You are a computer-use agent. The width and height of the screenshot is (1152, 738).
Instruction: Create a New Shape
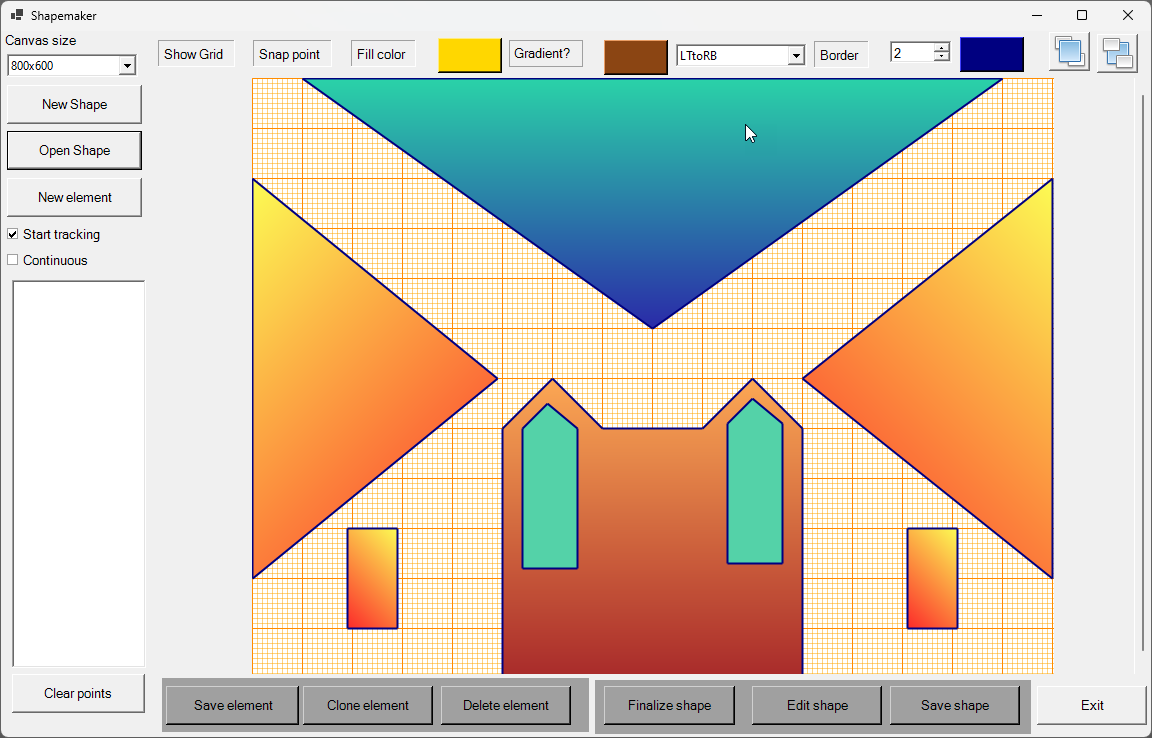point(74,104)
